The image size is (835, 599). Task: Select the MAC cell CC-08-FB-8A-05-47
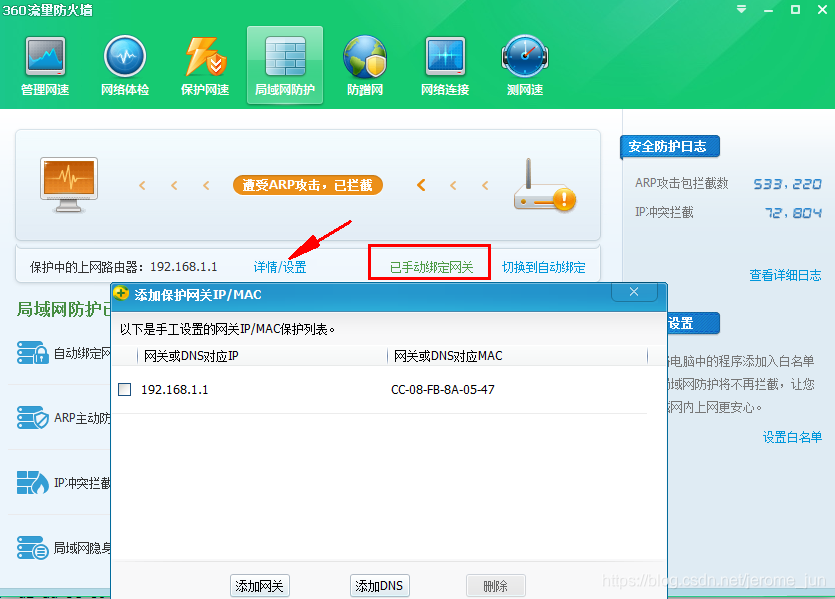click(443, 389)
